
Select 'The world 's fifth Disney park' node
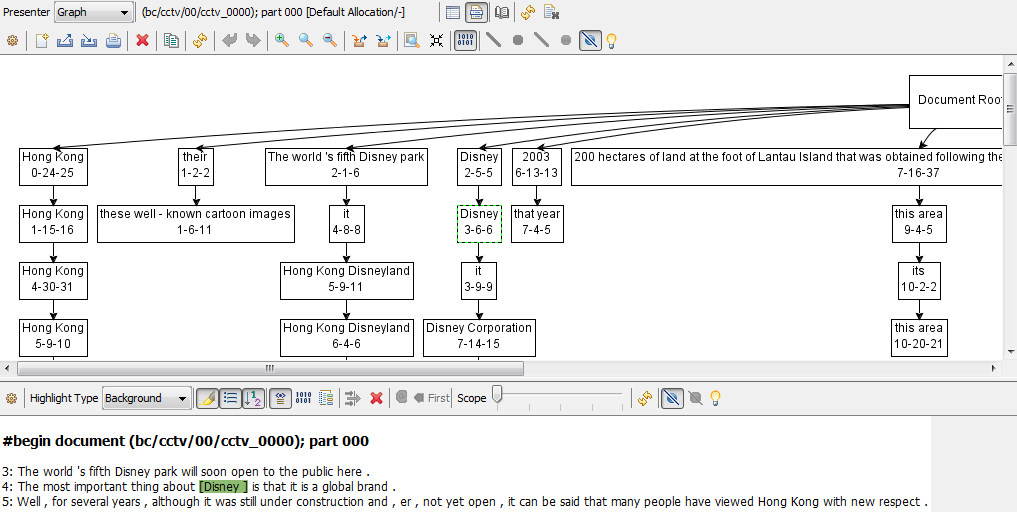click(x=346, y=166)
